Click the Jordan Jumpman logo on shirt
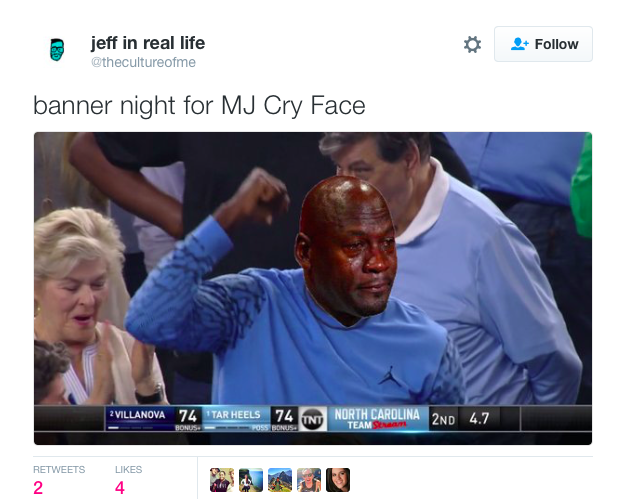Image resolution: width=628 pixels, height=499 pixels. (390, 376)
